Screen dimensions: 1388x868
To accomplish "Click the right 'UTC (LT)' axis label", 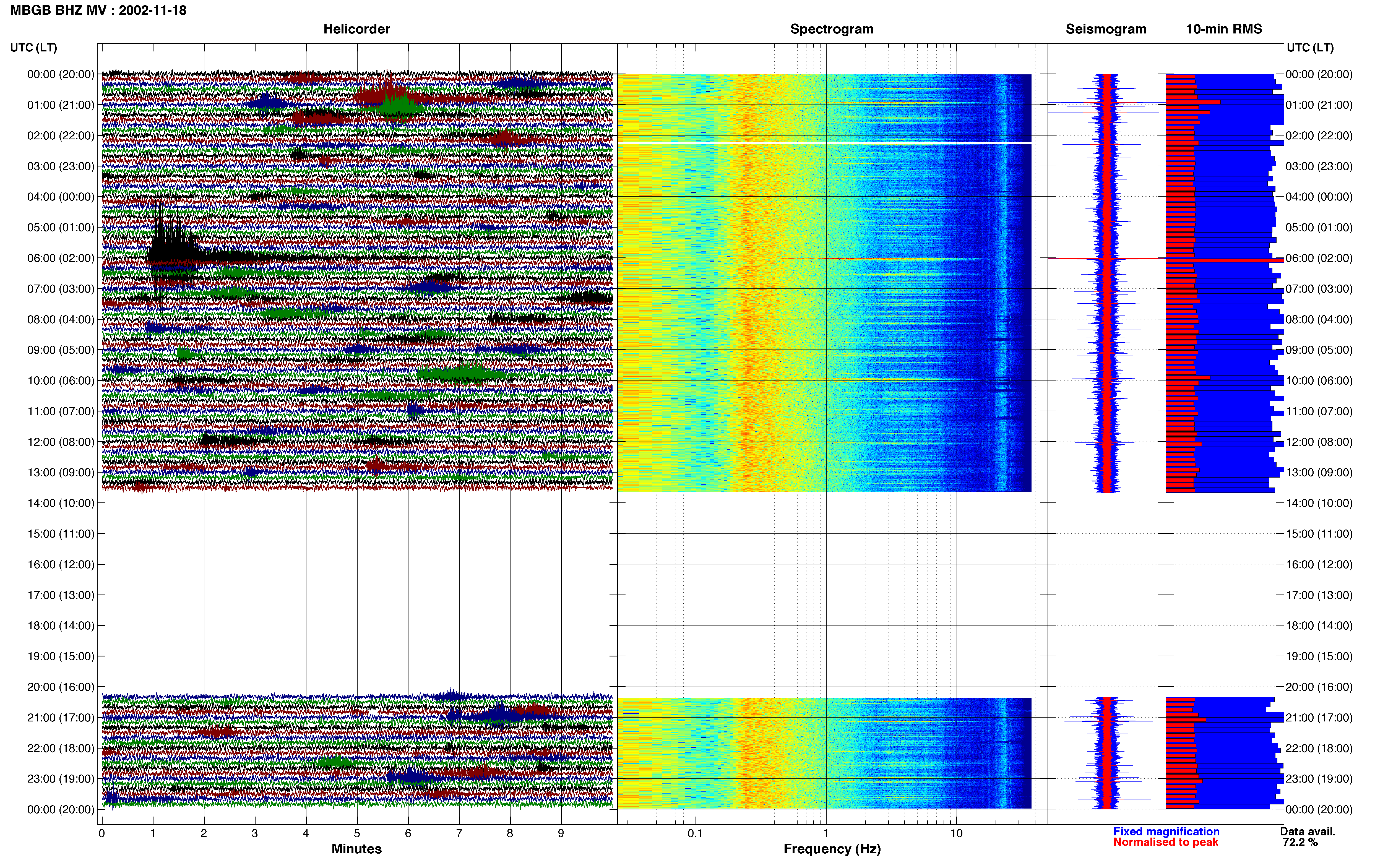I will click(x=1310, y=48).
